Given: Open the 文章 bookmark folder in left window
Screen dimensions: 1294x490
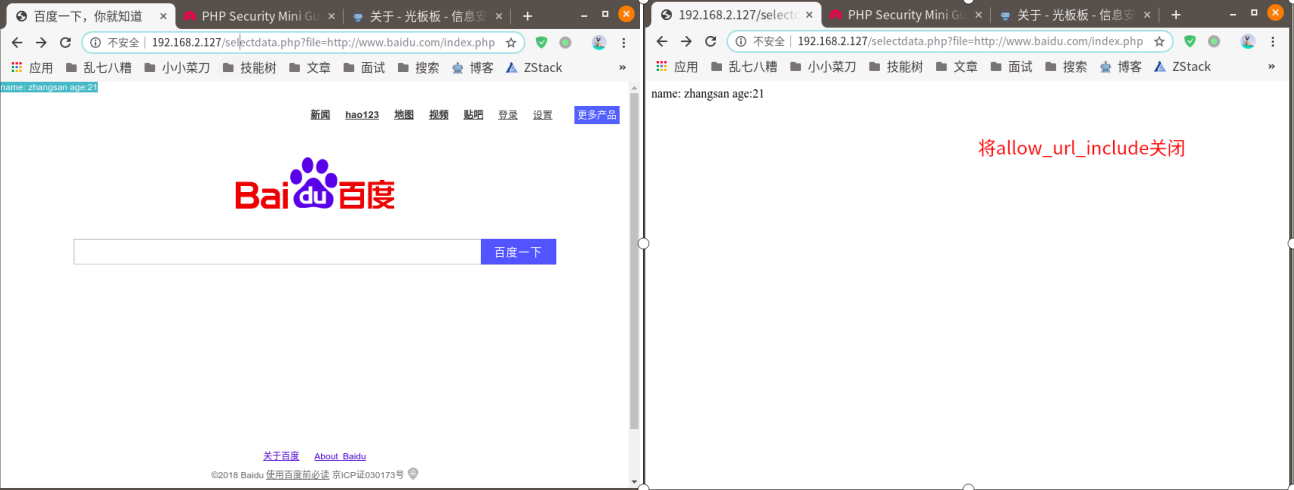Looking at the screenshot, I should [310, 67].
